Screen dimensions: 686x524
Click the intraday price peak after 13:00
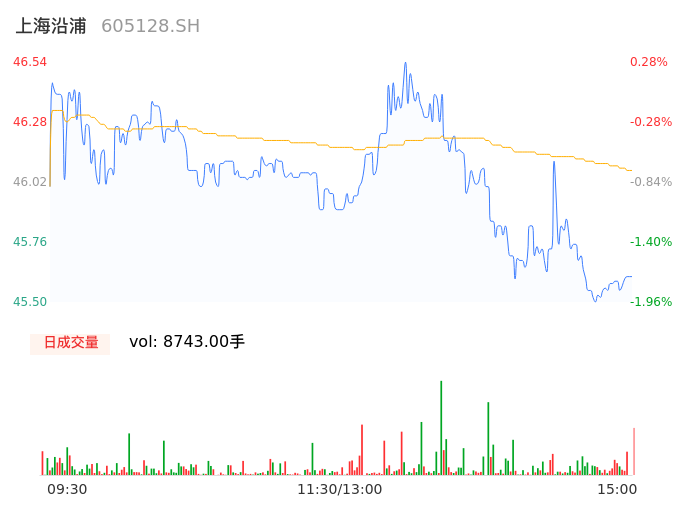pyautogui.click(x=406, y=64)
